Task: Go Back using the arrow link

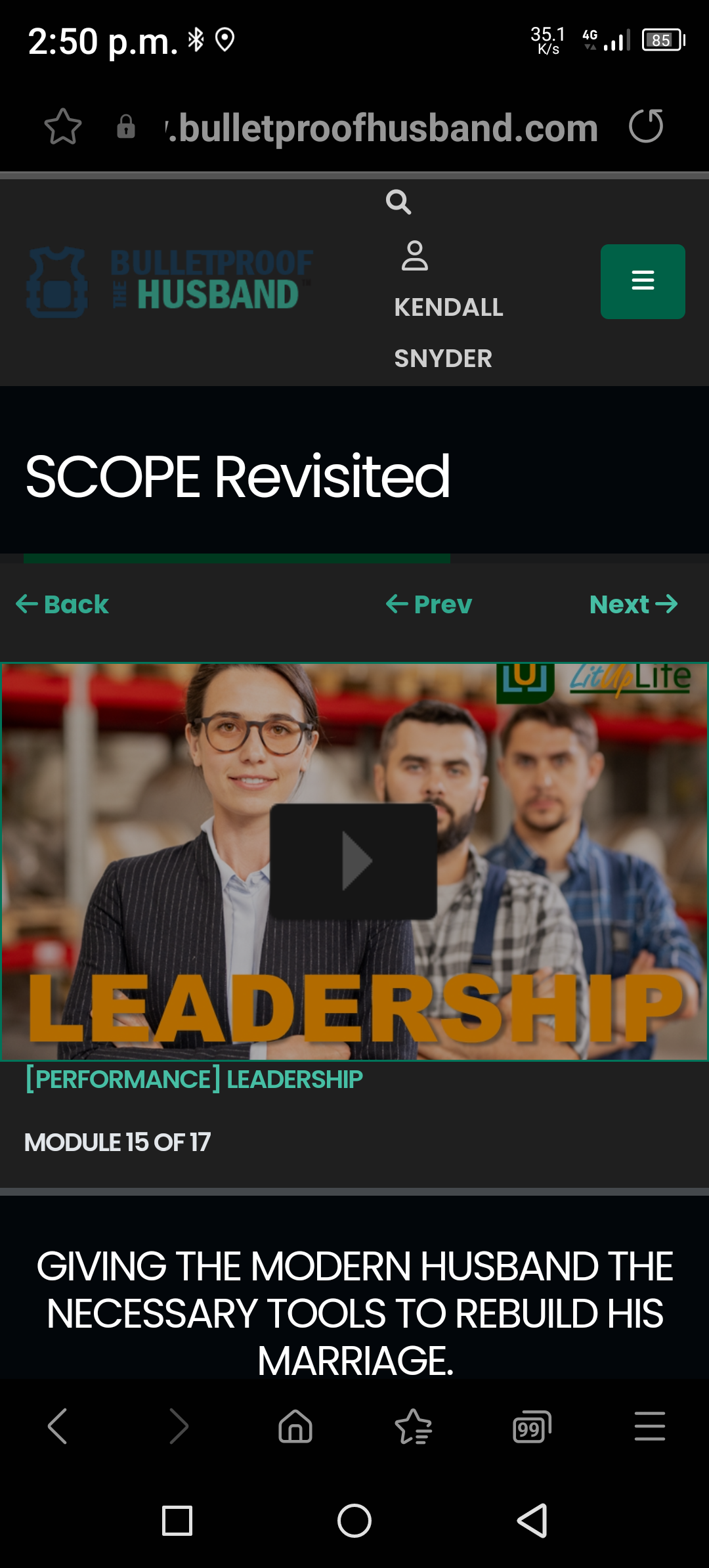Action: pos(62,604)
